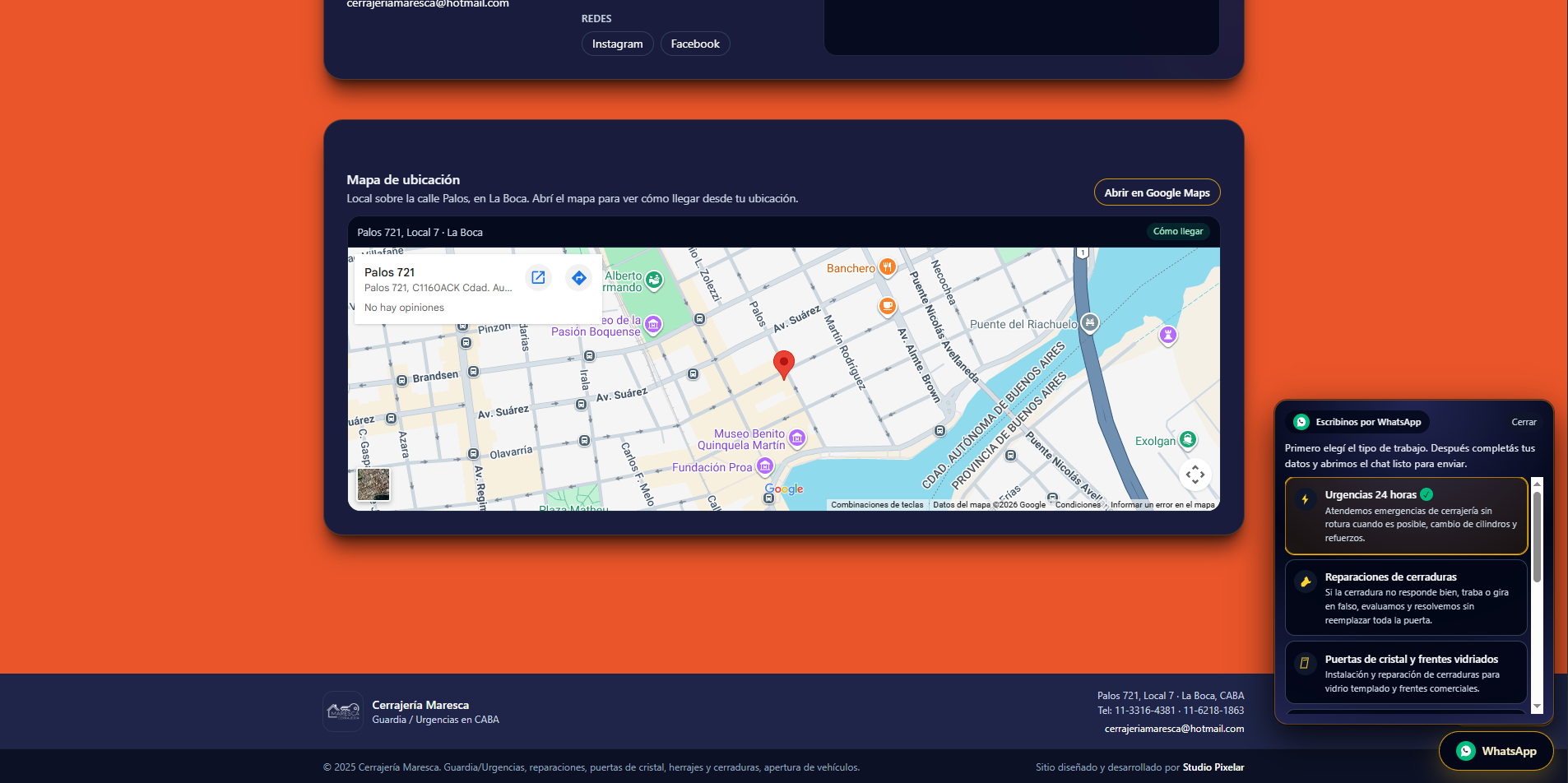Choose Reparaciones de cerraduras option
The image size is (1568, 783).
click(x=1406, y=598)
